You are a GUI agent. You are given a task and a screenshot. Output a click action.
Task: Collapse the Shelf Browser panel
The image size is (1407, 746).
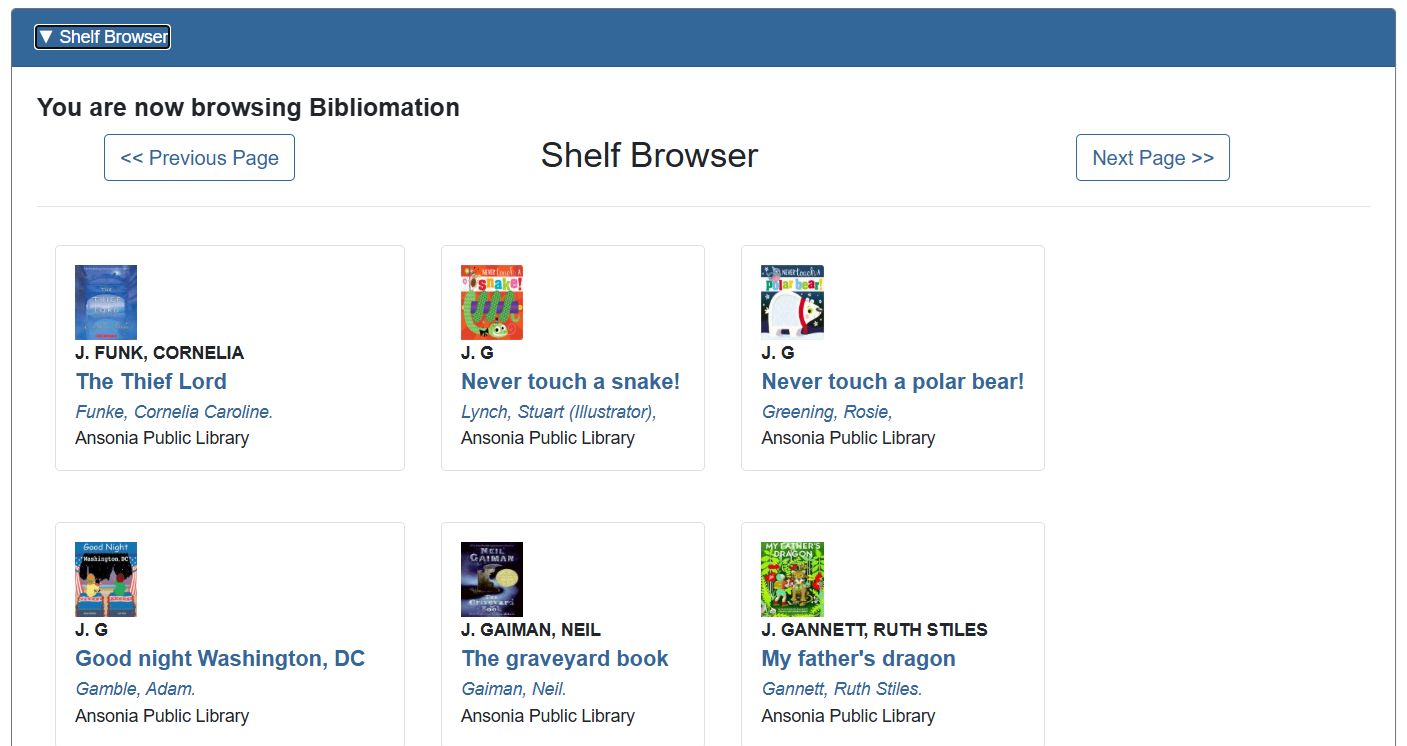click(x=101, y=36)
